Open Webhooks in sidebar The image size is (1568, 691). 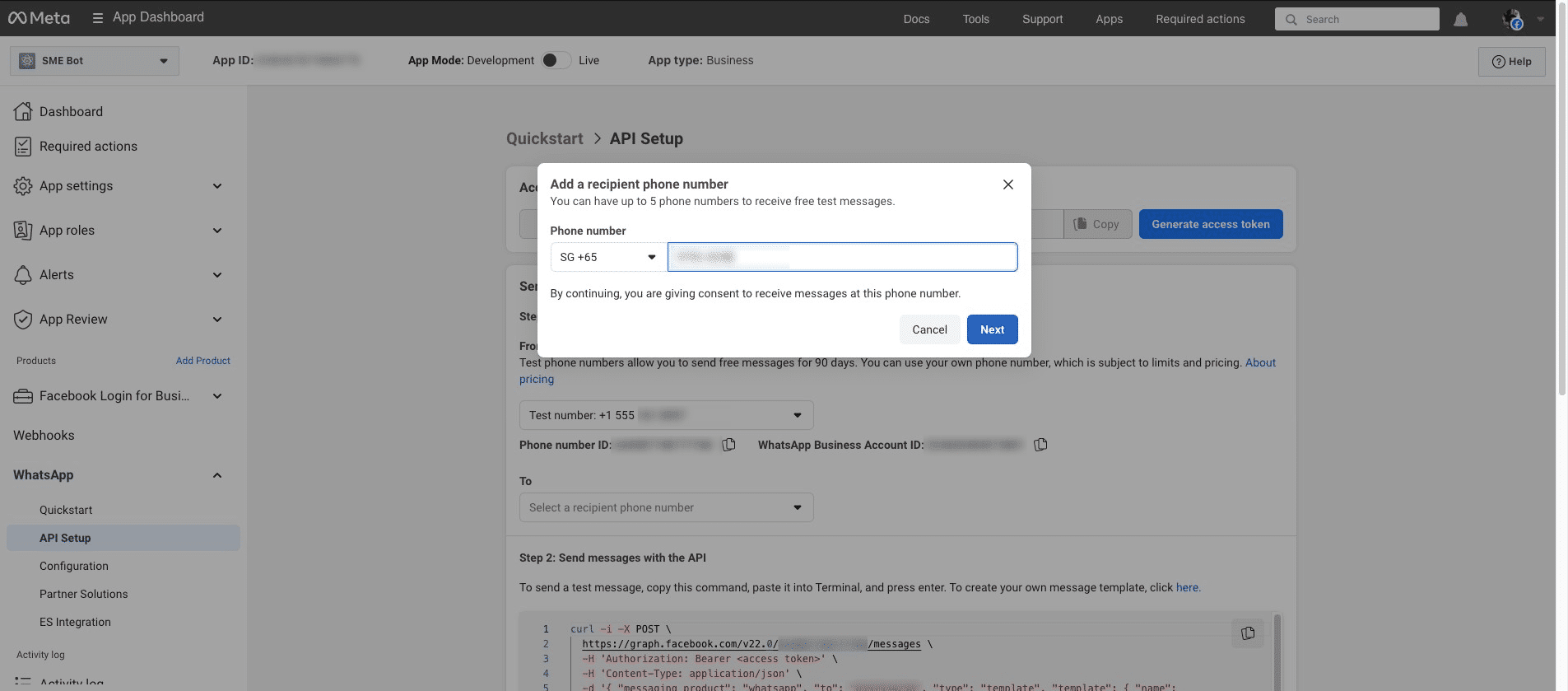[x=44, y=436]
